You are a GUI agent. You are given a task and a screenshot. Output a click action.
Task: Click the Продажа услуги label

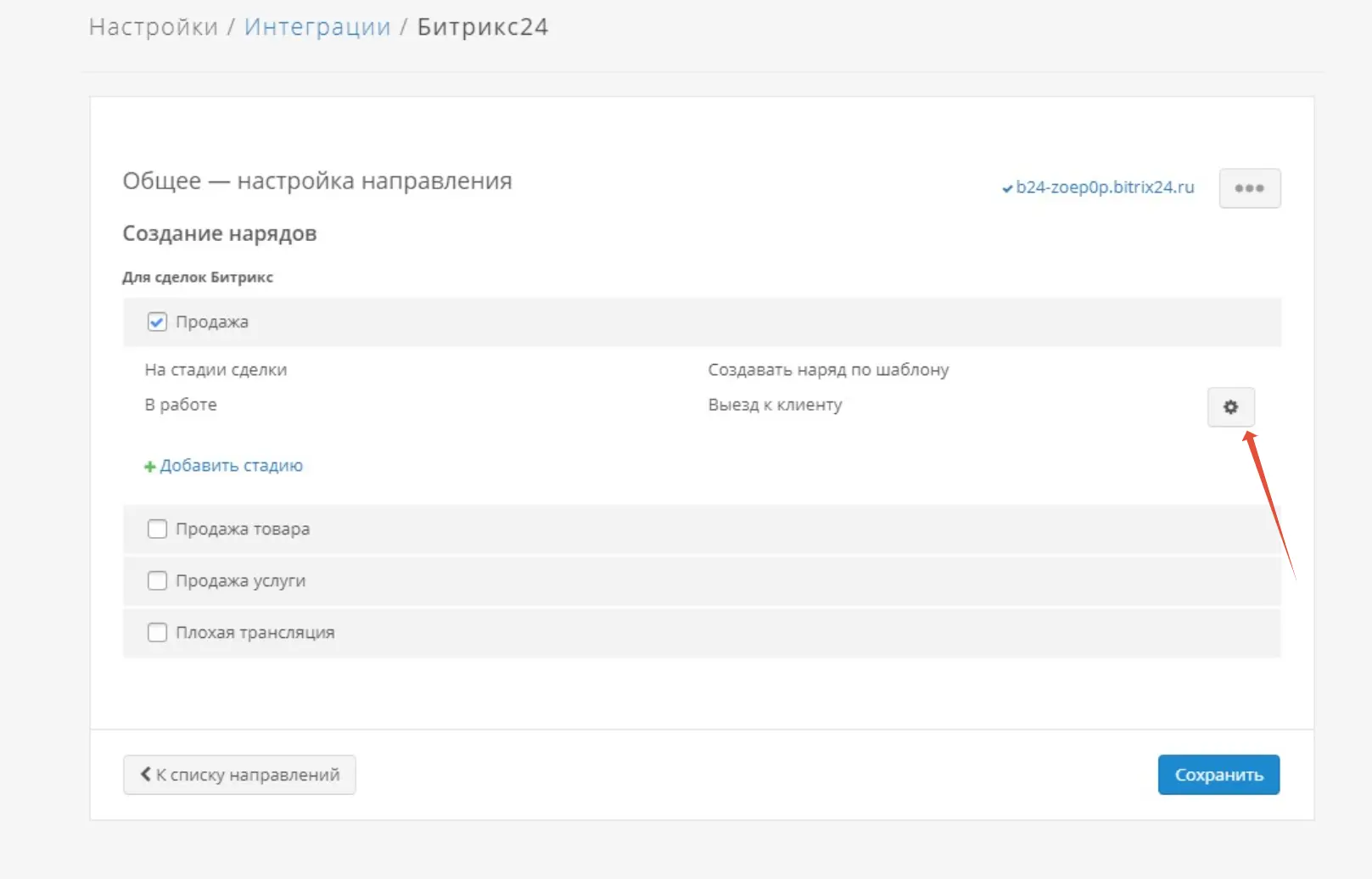coord(241,581)
